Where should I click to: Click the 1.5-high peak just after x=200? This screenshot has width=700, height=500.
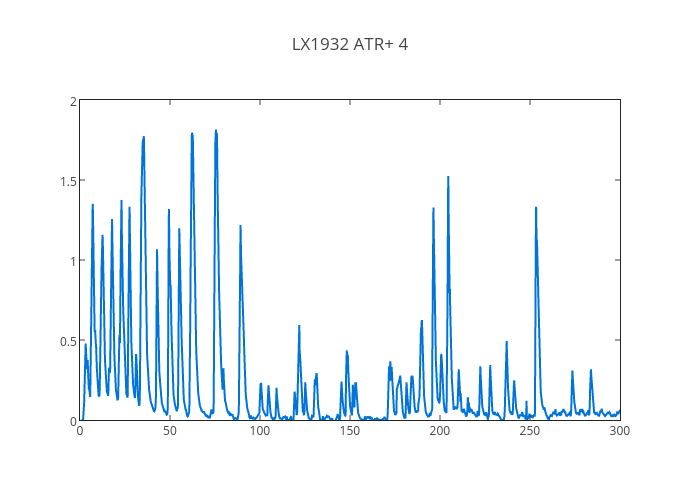point(448,178)
